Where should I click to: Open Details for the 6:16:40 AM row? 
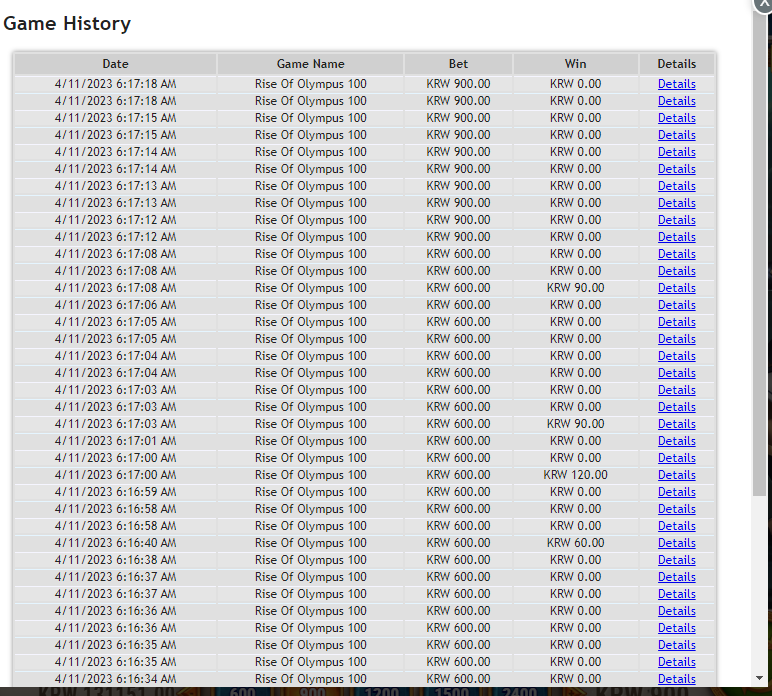(x=676, y=543)
